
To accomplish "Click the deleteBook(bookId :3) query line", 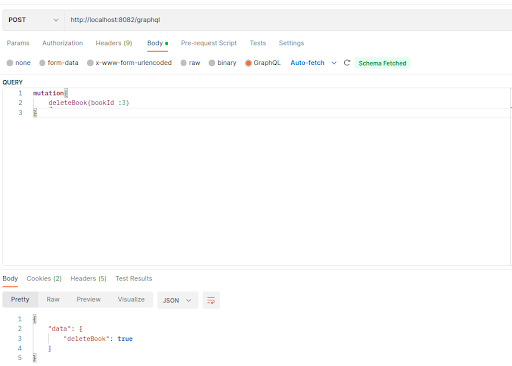I will pos(89,103).
